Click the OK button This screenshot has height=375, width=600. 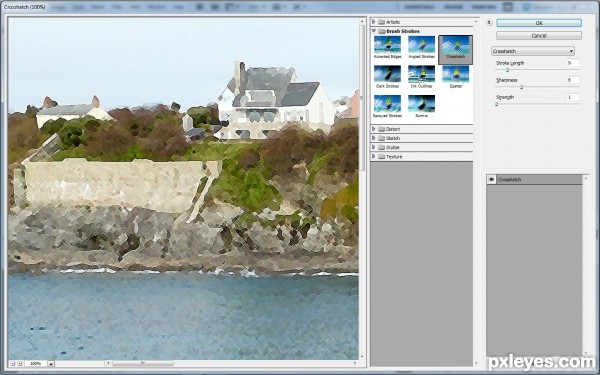click(x=539, y=23)
